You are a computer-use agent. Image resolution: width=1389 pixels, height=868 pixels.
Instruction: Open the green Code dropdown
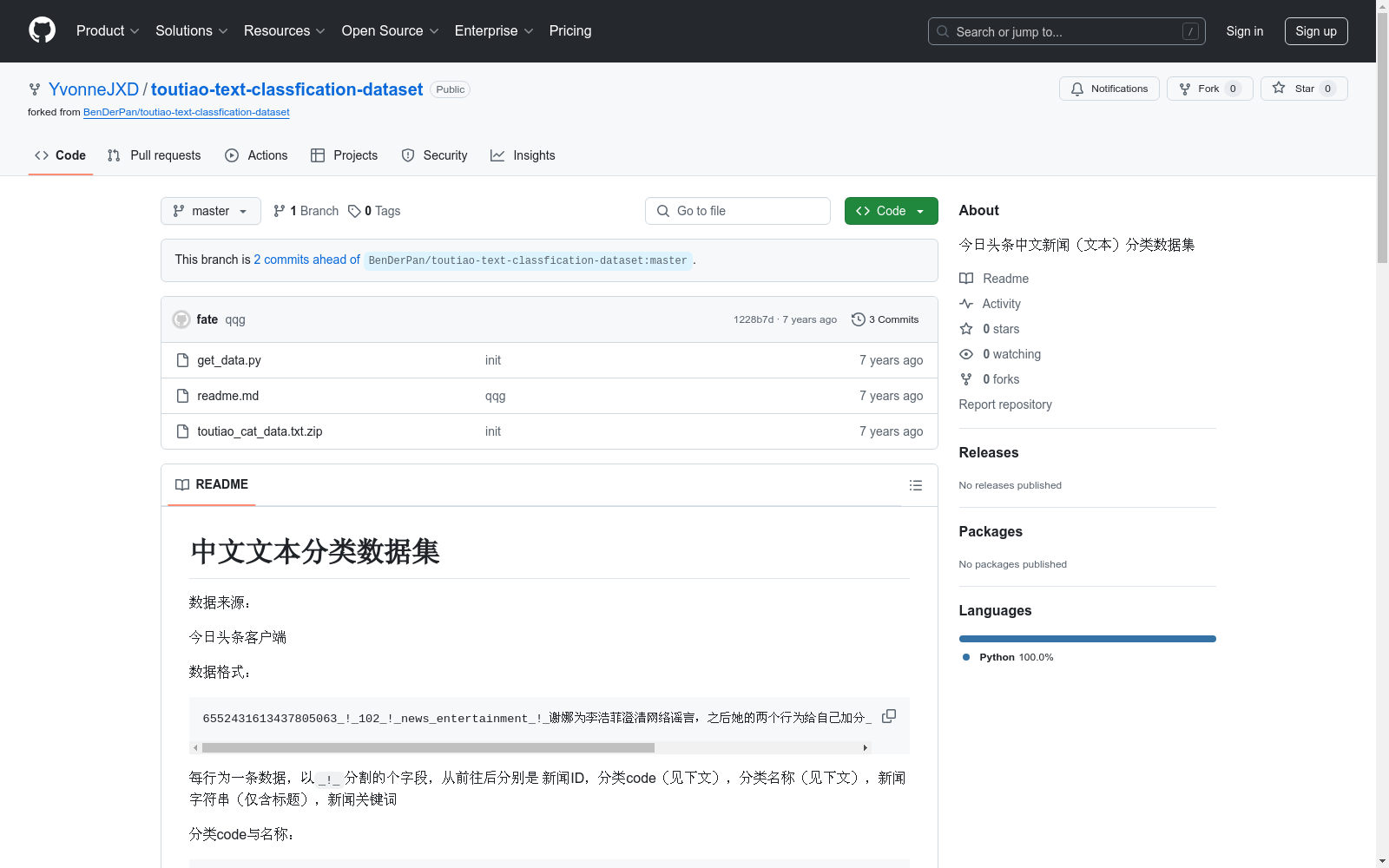(891, 211)
